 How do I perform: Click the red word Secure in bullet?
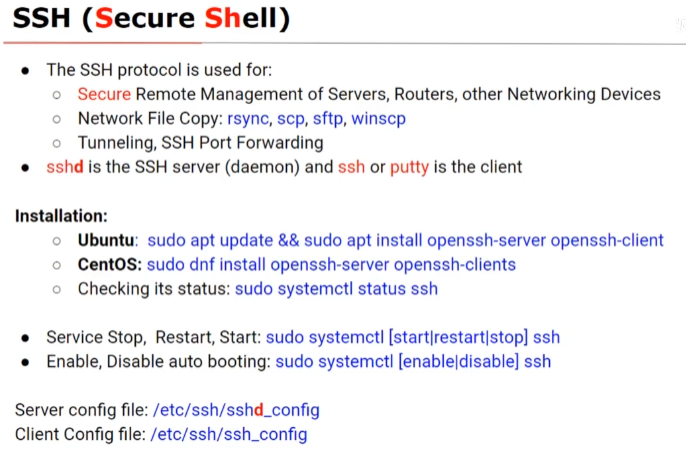pyautogui.click(x=104, y=94)
